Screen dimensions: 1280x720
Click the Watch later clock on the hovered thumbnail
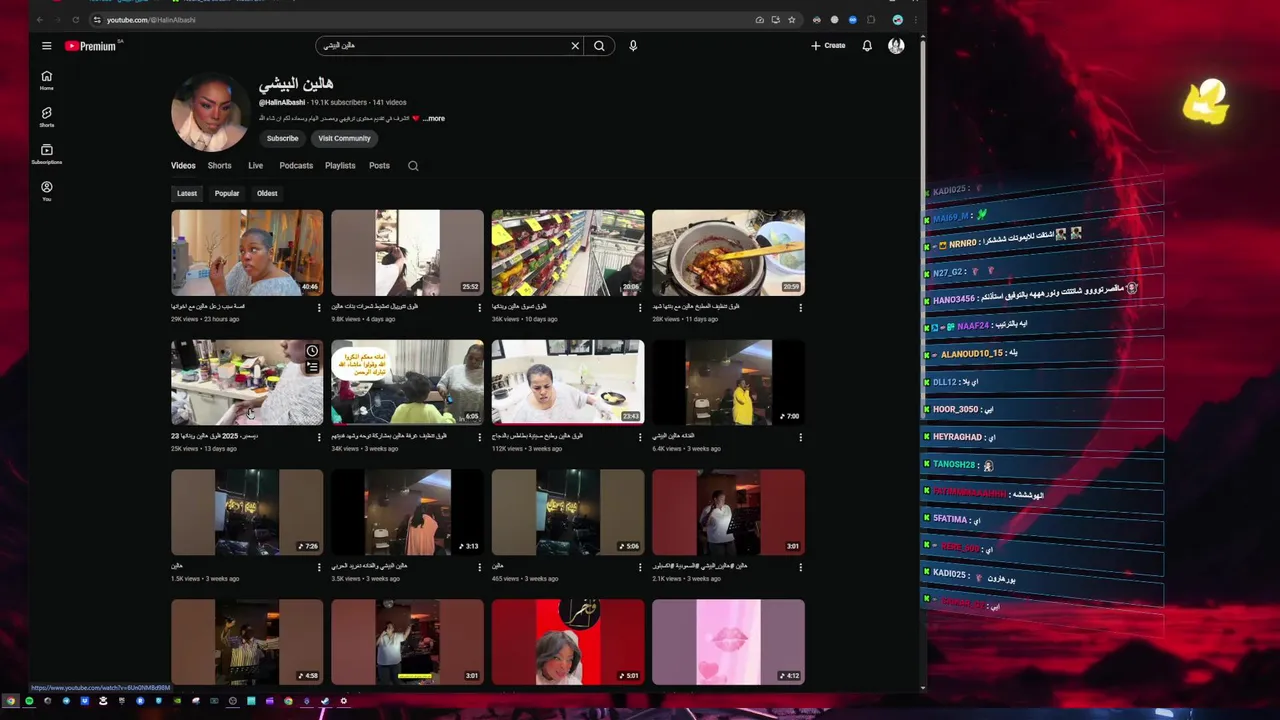tap(312, 351)
